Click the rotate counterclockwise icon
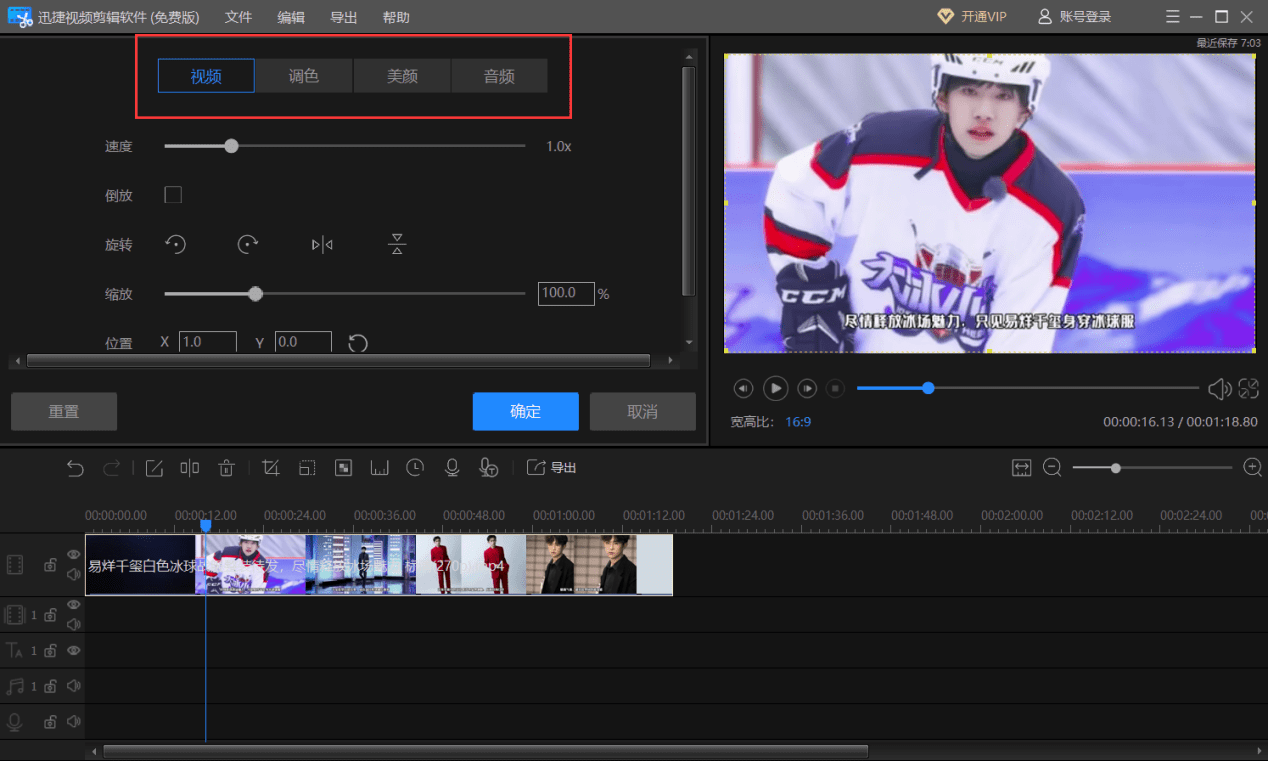 [176, 244]
